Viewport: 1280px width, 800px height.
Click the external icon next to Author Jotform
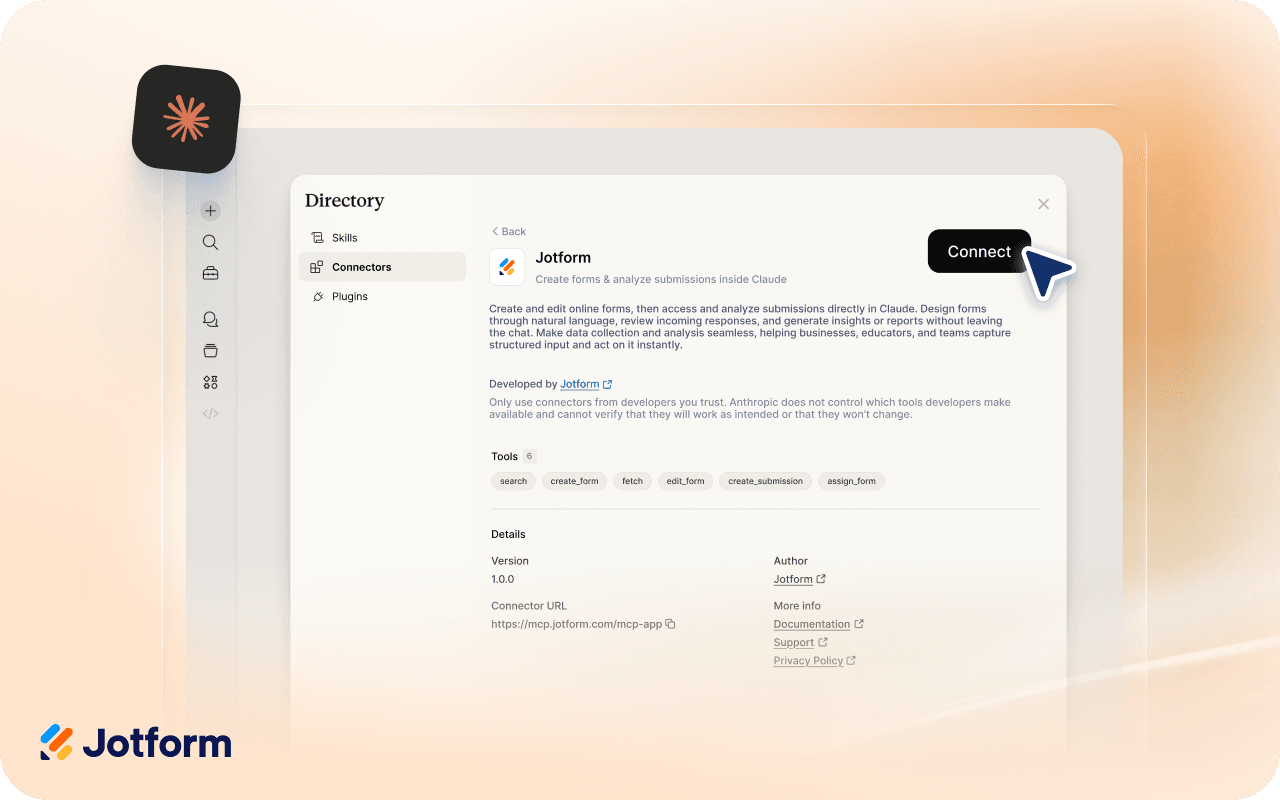point(821,579)
